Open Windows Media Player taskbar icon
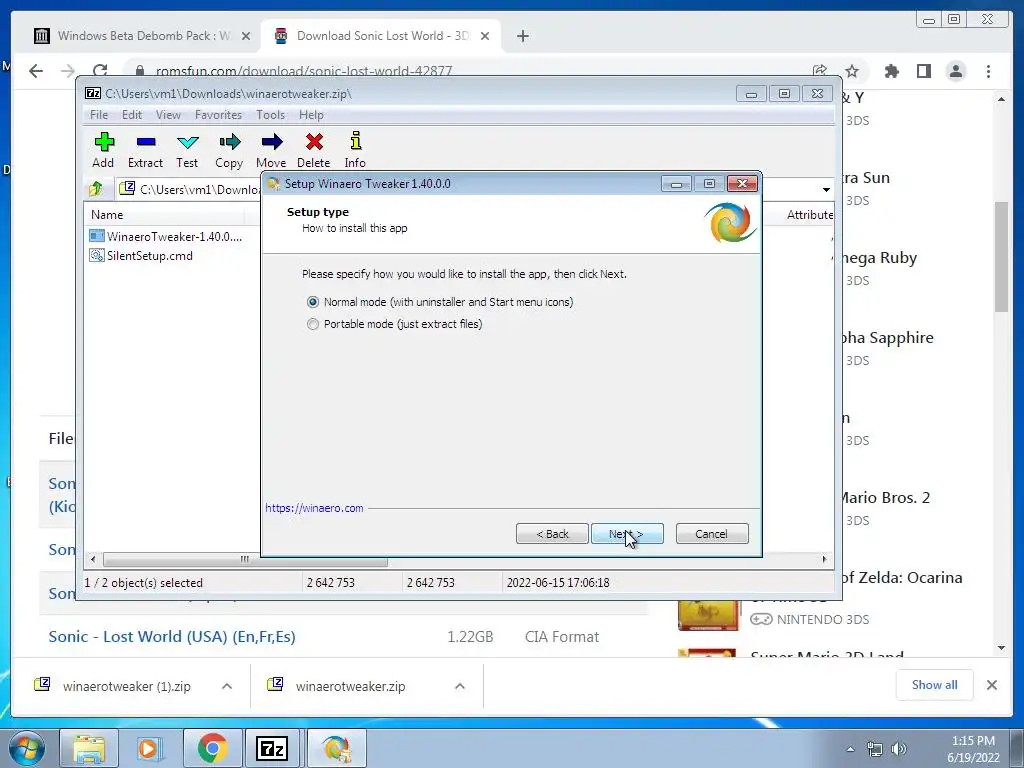1024x768 pixels. [x=150, y=748]
